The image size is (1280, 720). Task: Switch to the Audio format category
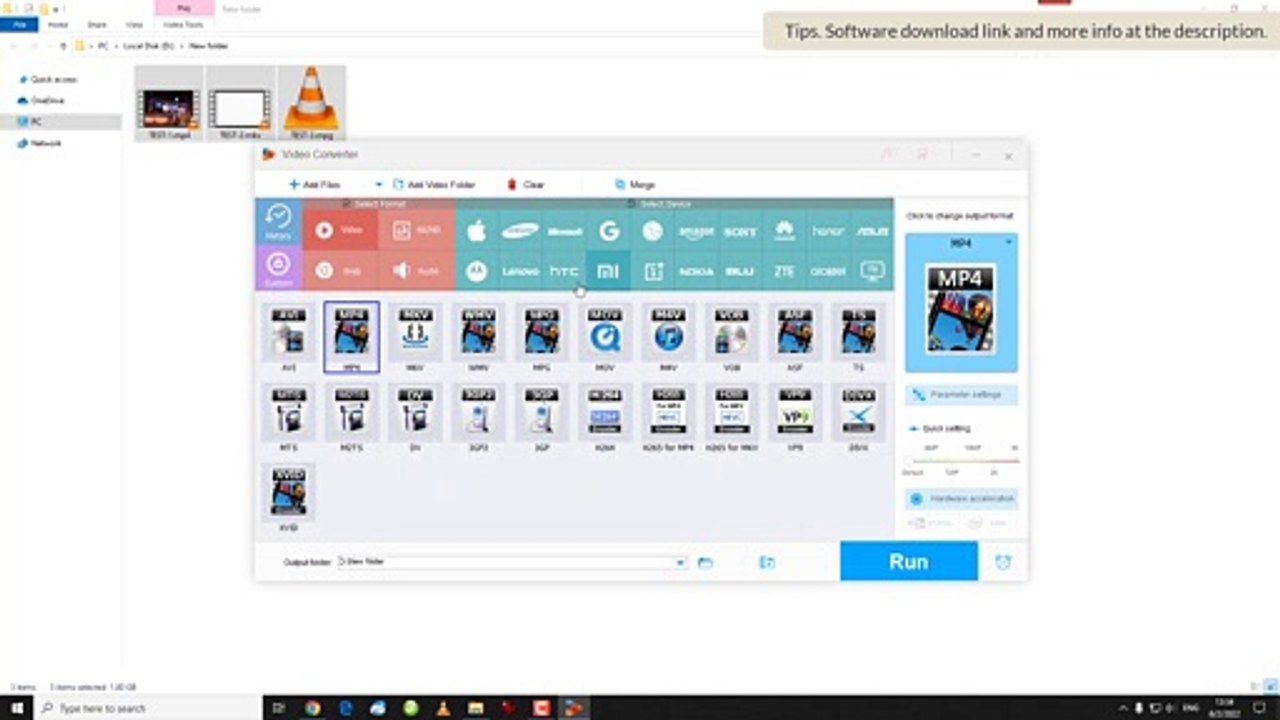[x=417, y=270]
